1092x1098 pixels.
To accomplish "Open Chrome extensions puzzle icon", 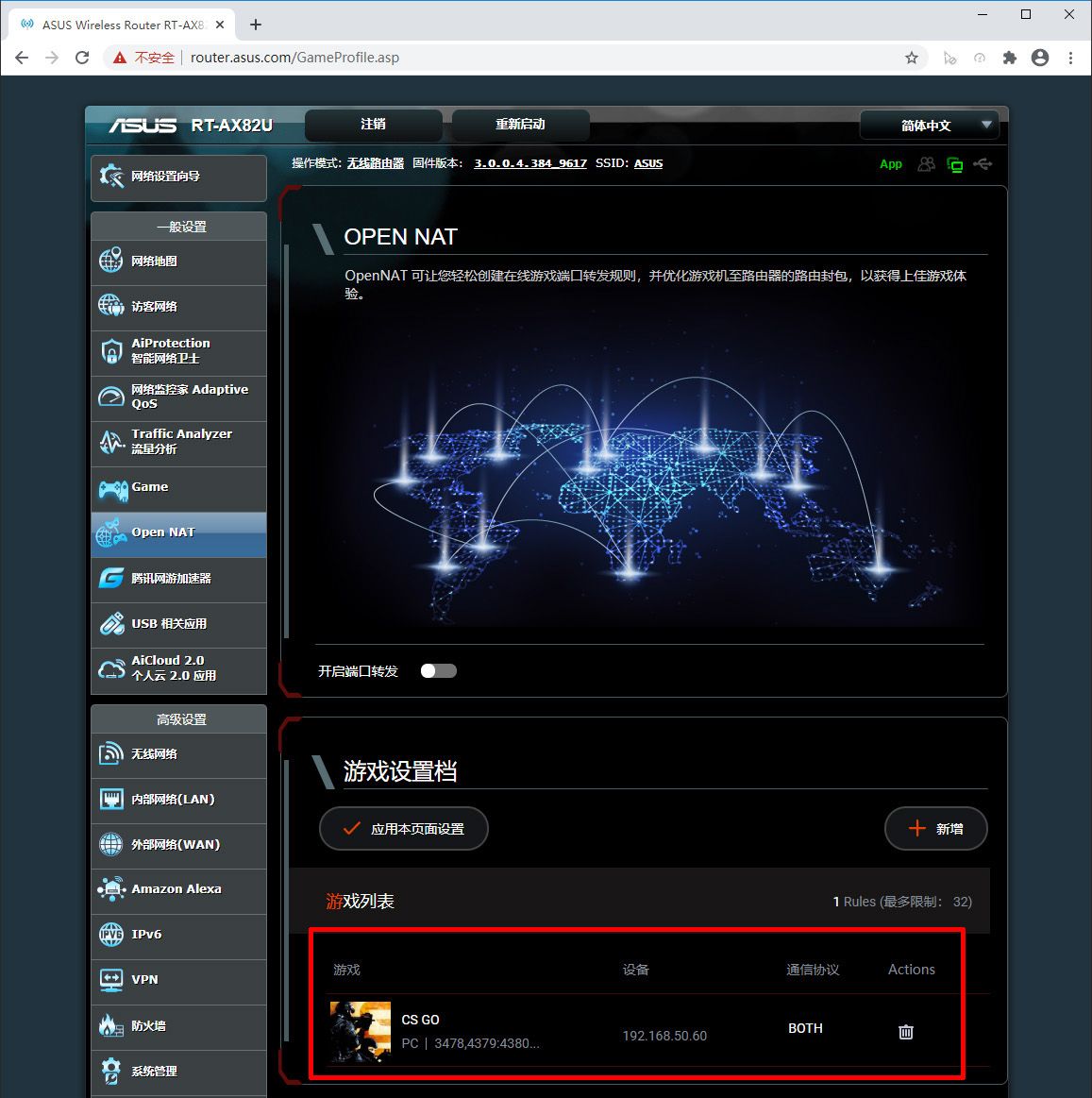I will (x=1009, y=58).
